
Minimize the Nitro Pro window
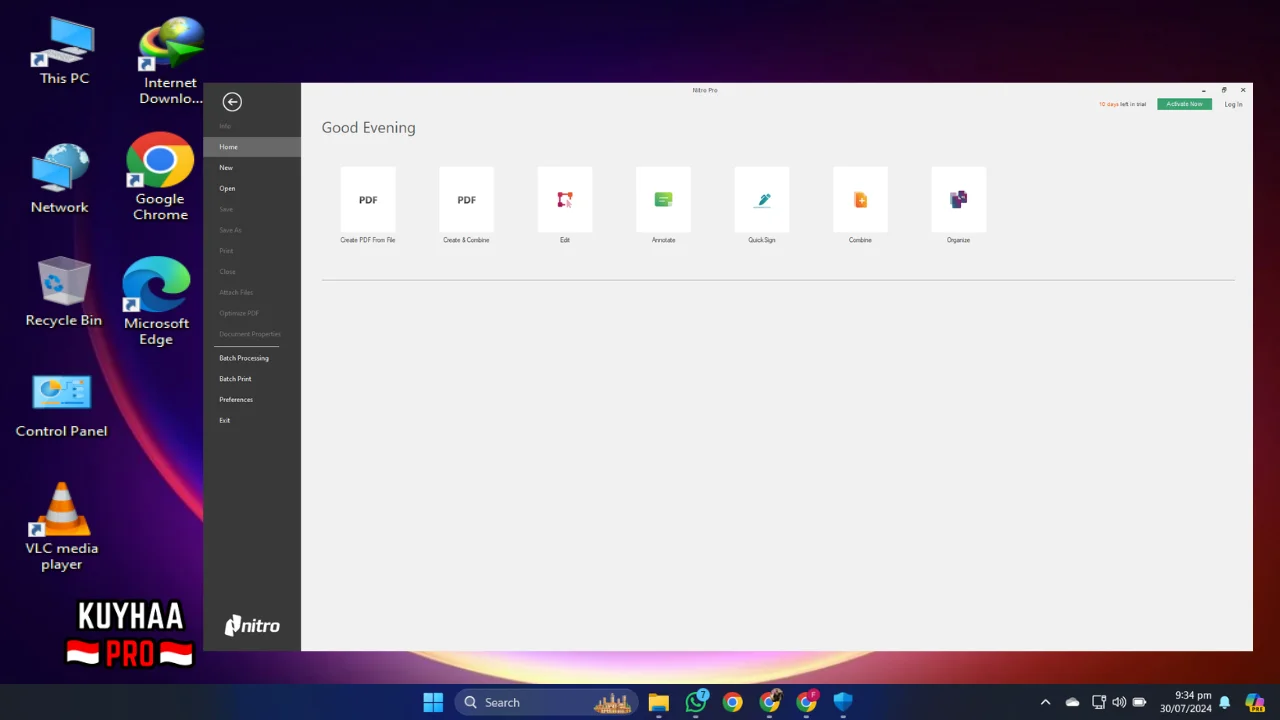[x=1204, y=90]
